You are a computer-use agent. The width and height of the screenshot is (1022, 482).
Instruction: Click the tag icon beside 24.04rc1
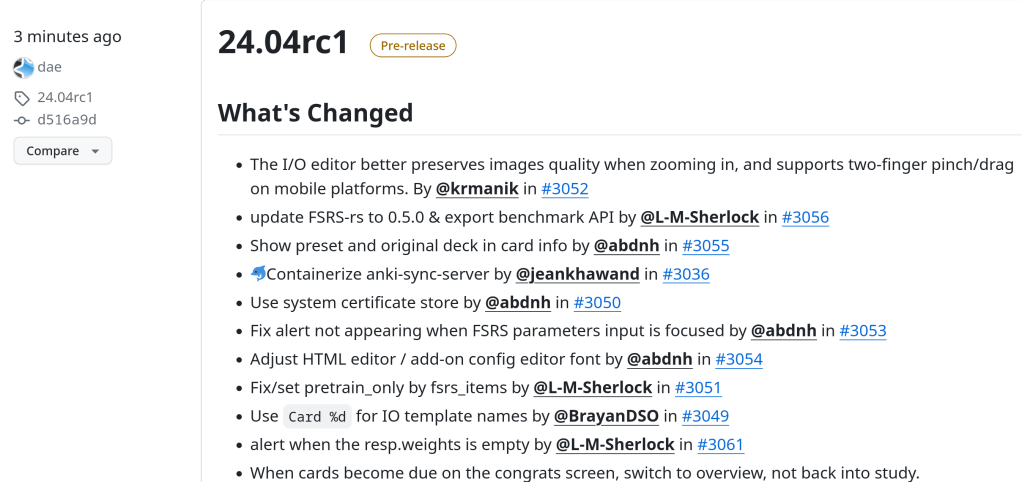pos(22,98)
